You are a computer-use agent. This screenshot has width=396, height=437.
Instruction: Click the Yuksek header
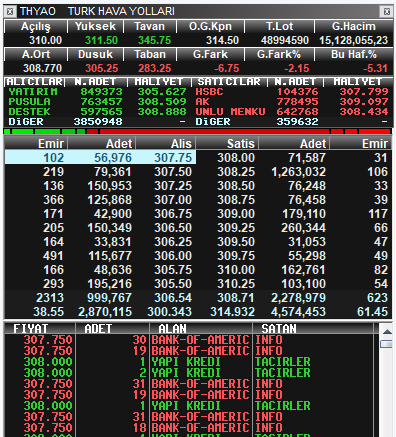click(95, 27)
